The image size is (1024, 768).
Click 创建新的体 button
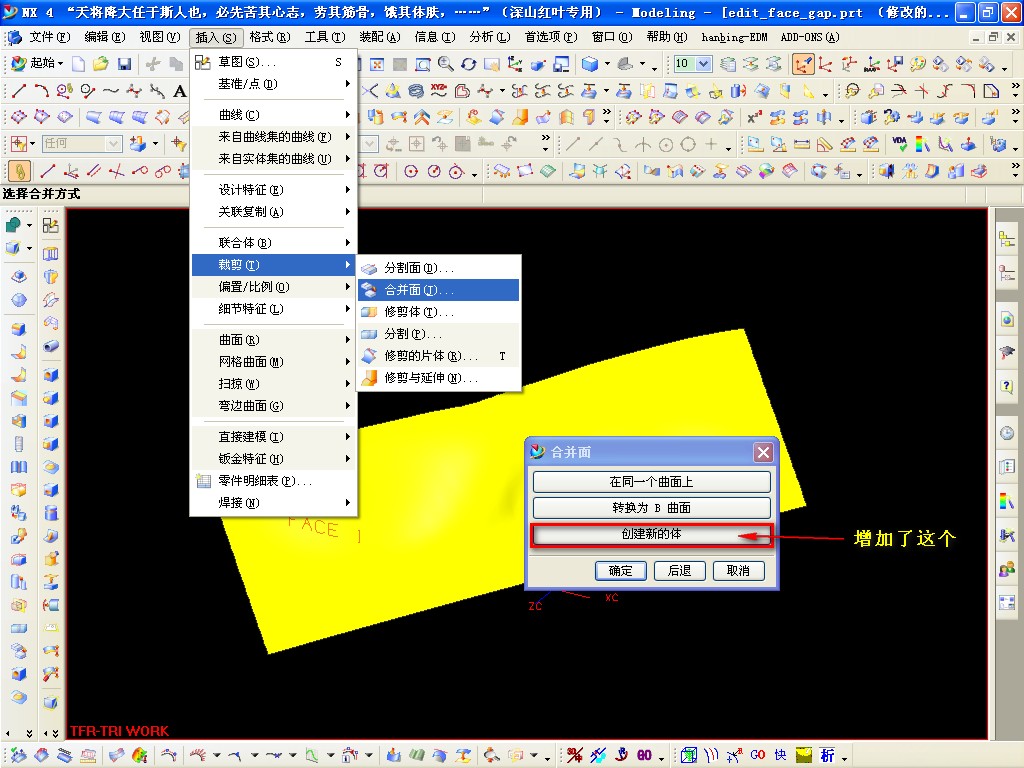click(x=651, y=534)
